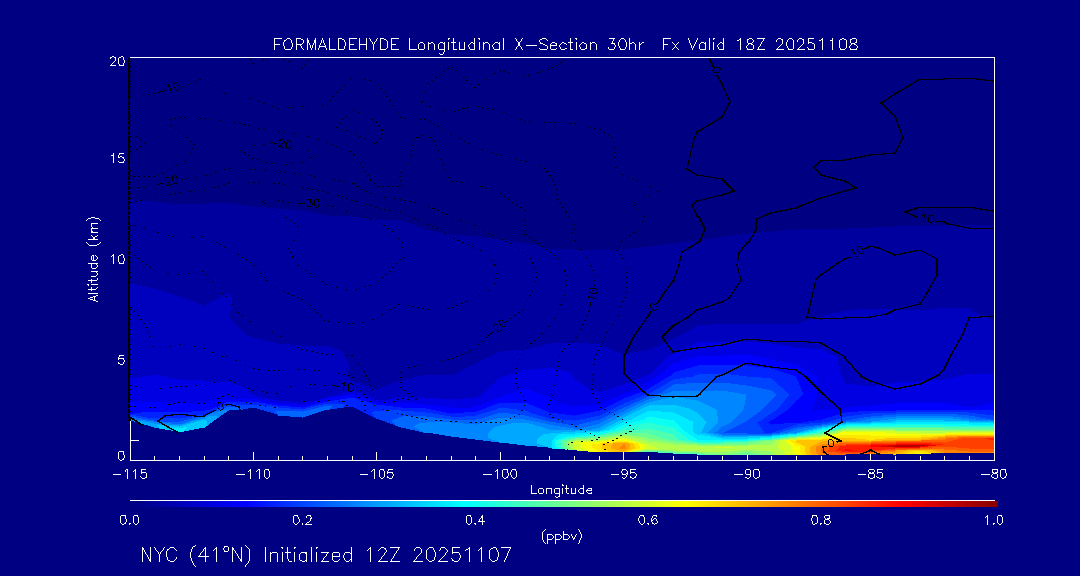Click the color scale value 0.8

coord(820,520)
